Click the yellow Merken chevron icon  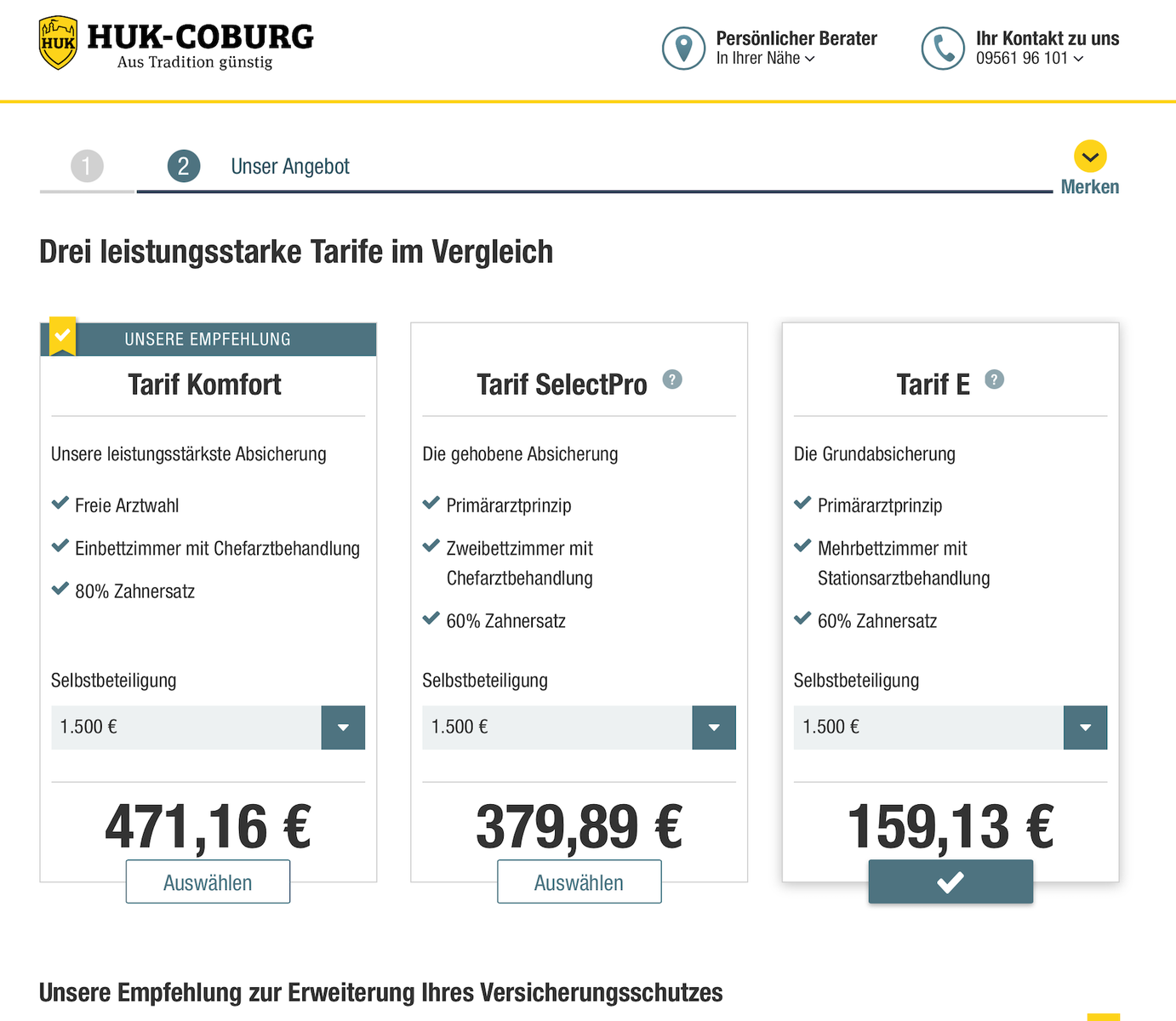[1090, 157]
